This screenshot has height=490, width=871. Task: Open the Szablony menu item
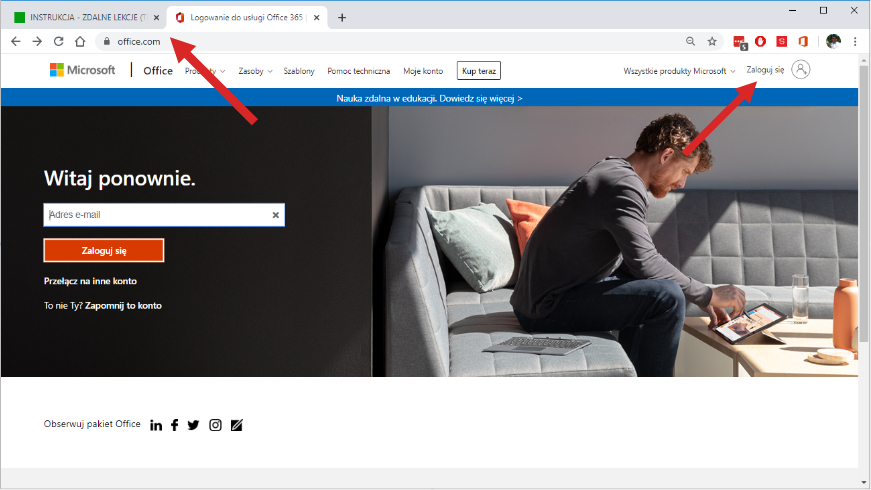point(299,71)
